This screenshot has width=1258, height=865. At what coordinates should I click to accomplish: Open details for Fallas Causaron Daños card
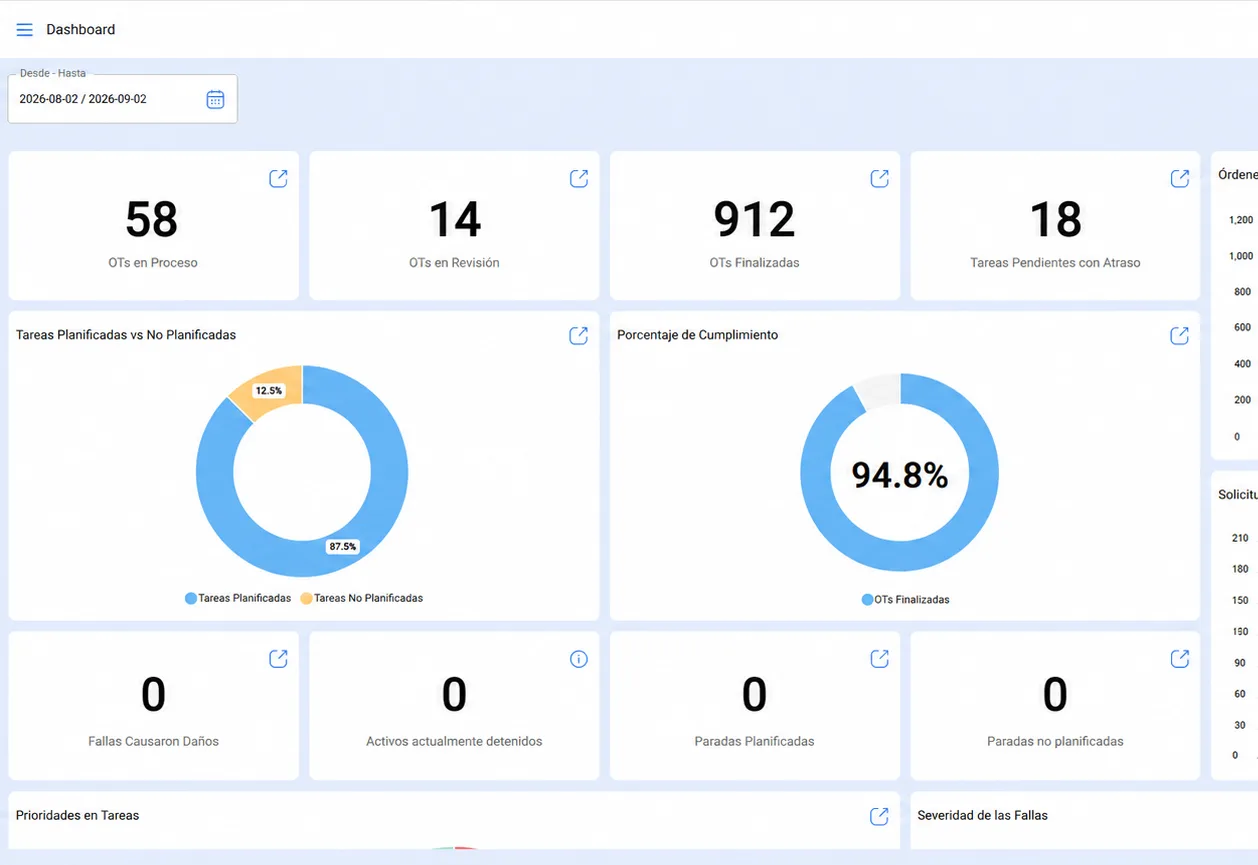[278, 658]
